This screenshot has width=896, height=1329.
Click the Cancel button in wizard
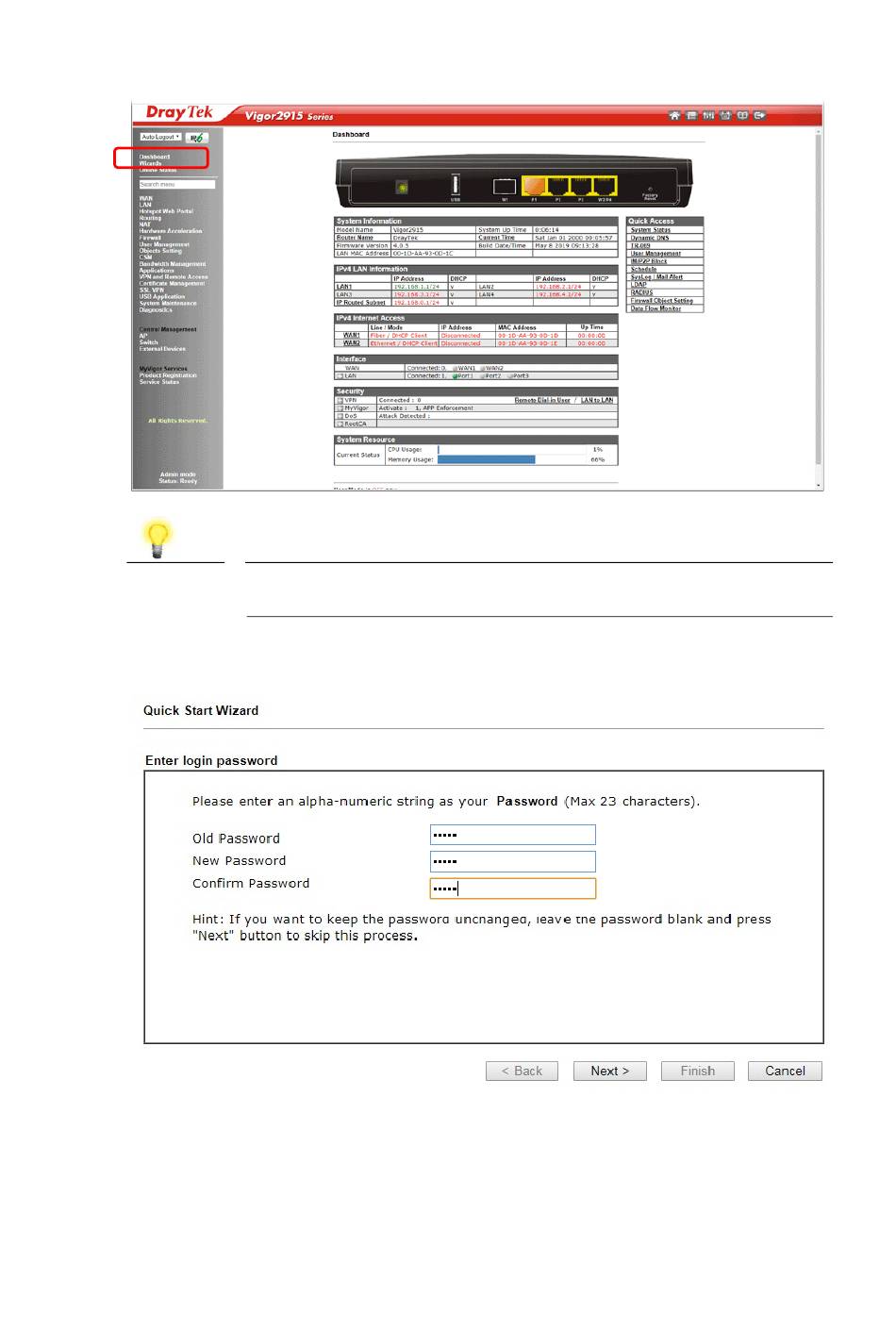[x=785, y=1072]
